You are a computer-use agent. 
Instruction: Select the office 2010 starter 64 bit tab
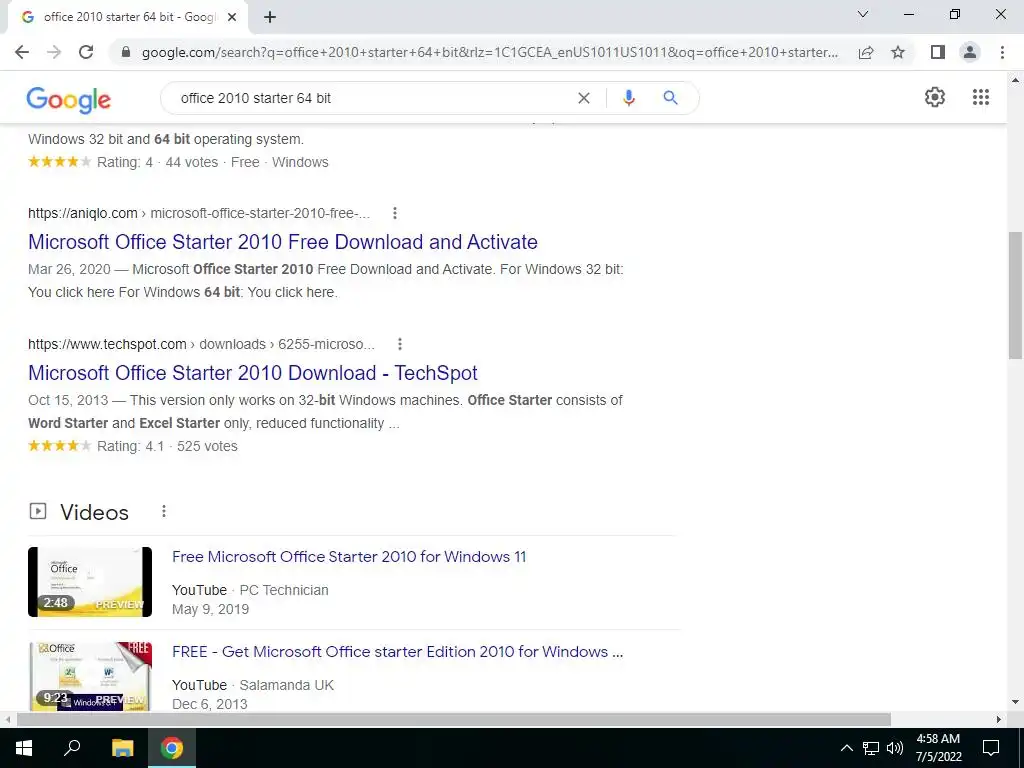(x=127, y=18)
